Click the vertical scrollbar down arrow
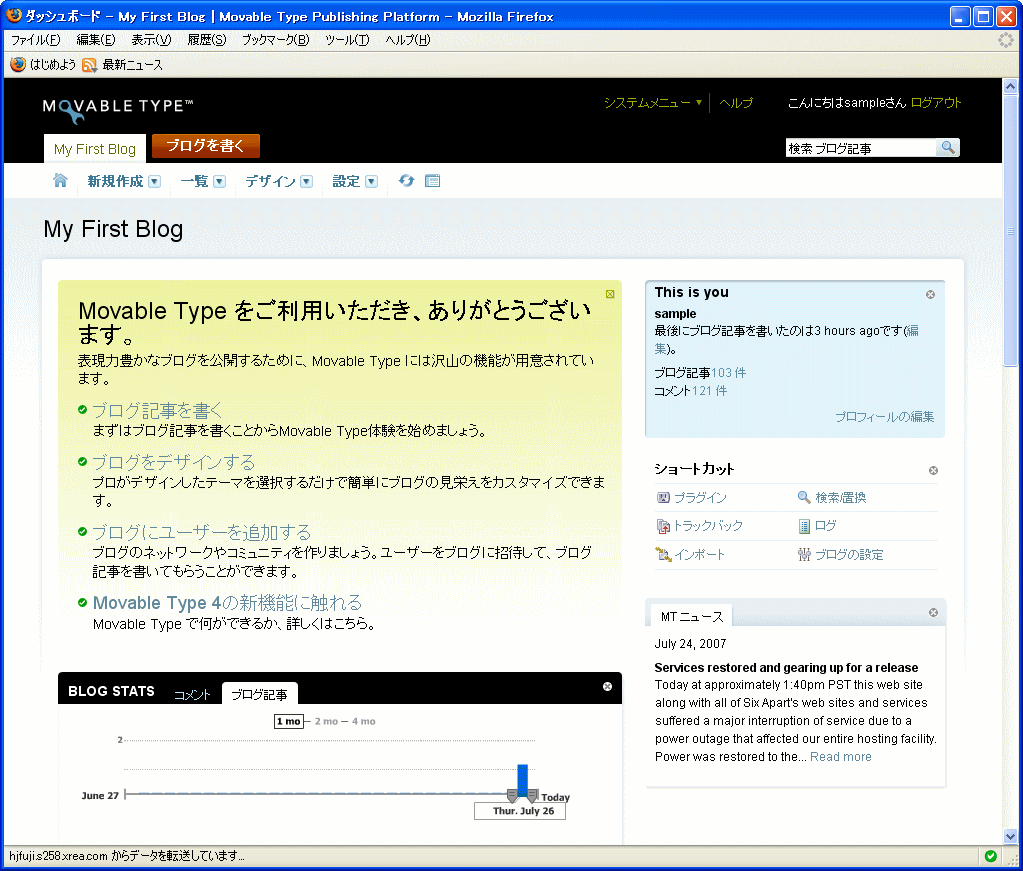Screen dimensions: 1023x871 (x=1010, y=836)
